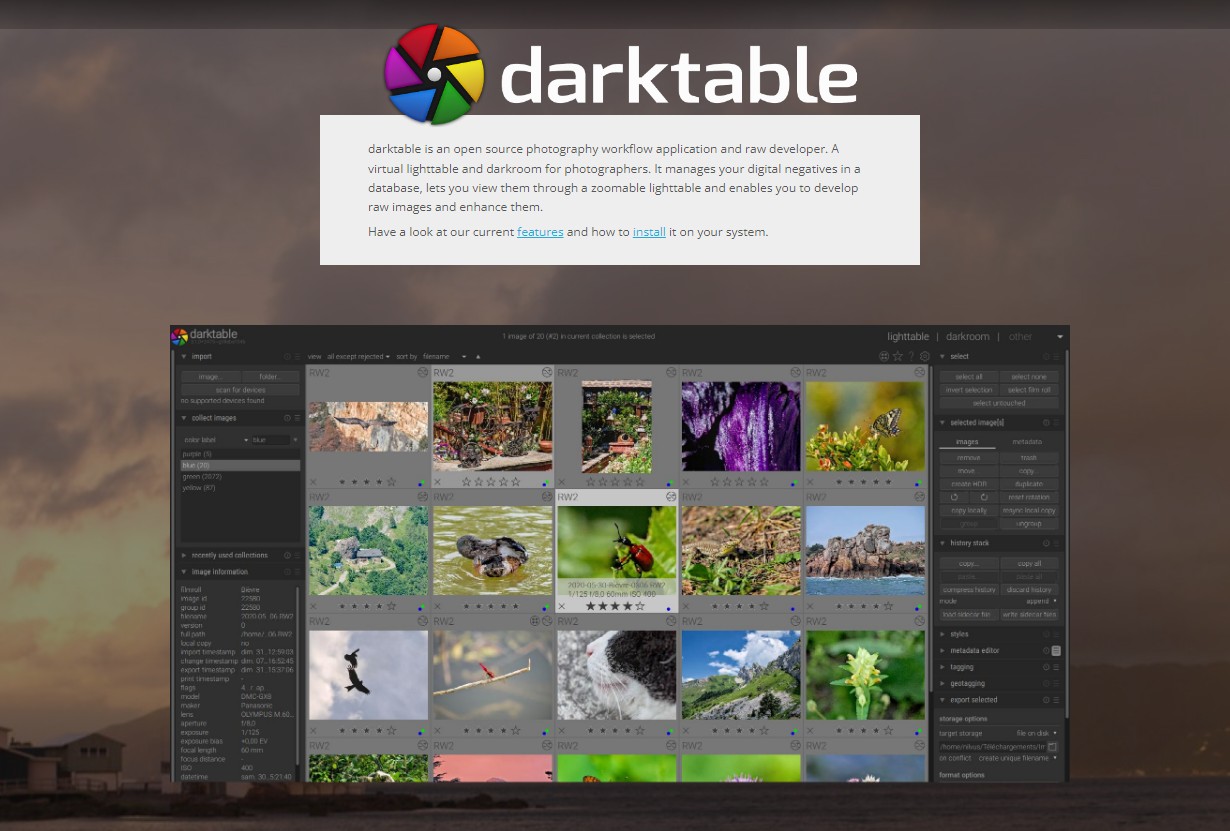Rotate selected images counter-clockwise

(x=954, y=497)
